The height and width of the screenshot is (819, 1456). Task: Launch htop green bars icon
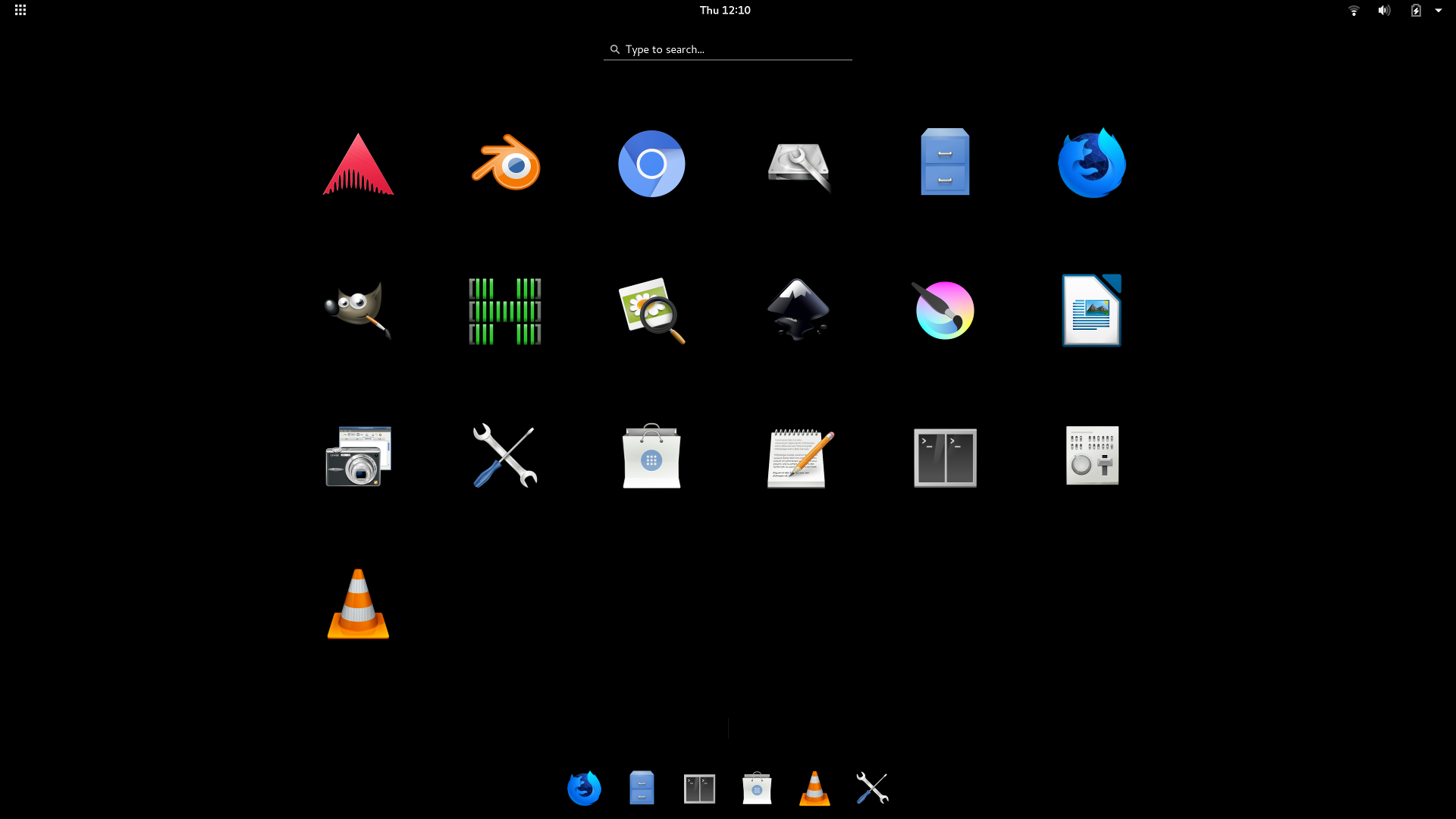[x=505, y=311]
